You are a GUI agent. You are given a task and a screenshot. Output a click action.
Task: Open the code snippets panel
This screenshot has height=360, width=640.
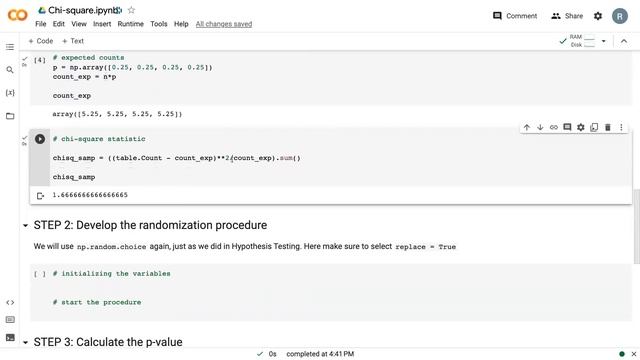pos(10,302)
